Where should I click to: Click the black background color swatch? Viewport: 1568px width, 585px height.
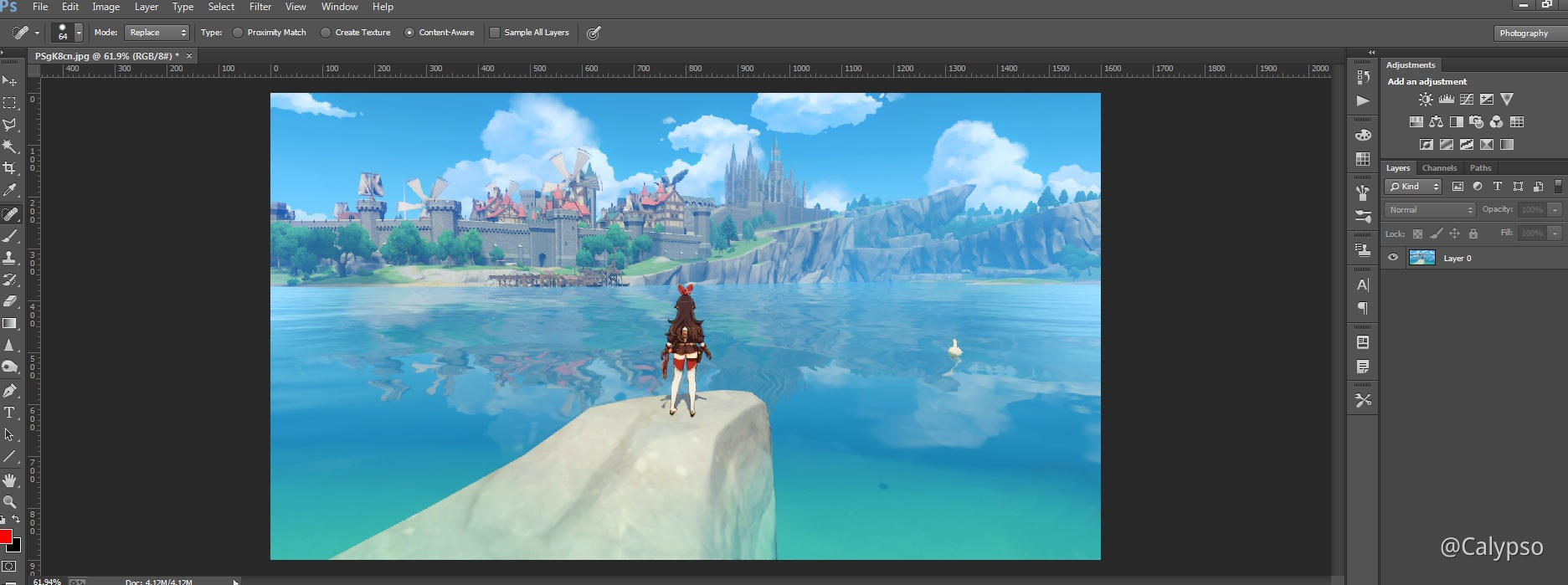[x=16, y=547]
